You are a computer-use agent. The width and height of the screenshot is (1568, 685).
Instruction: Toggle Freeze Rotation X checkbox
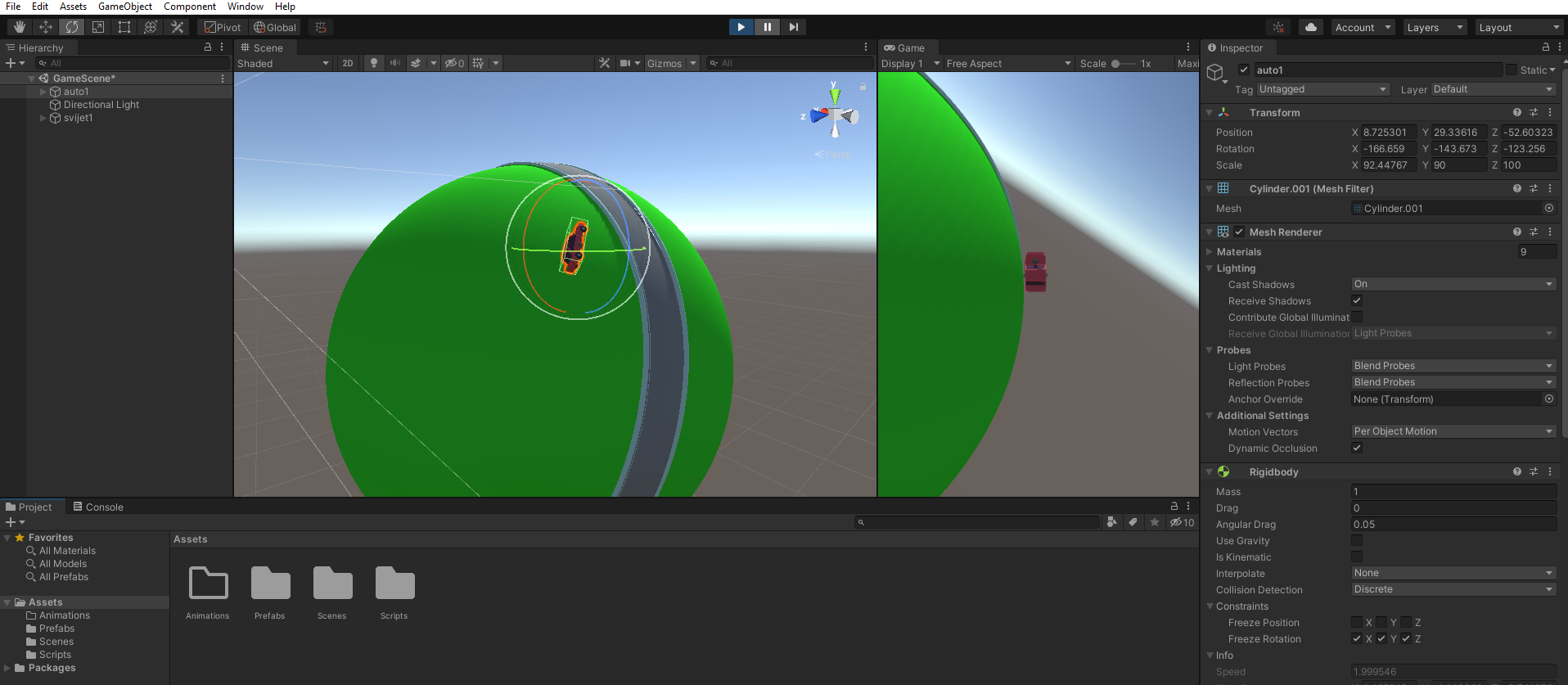[1357, 638]
